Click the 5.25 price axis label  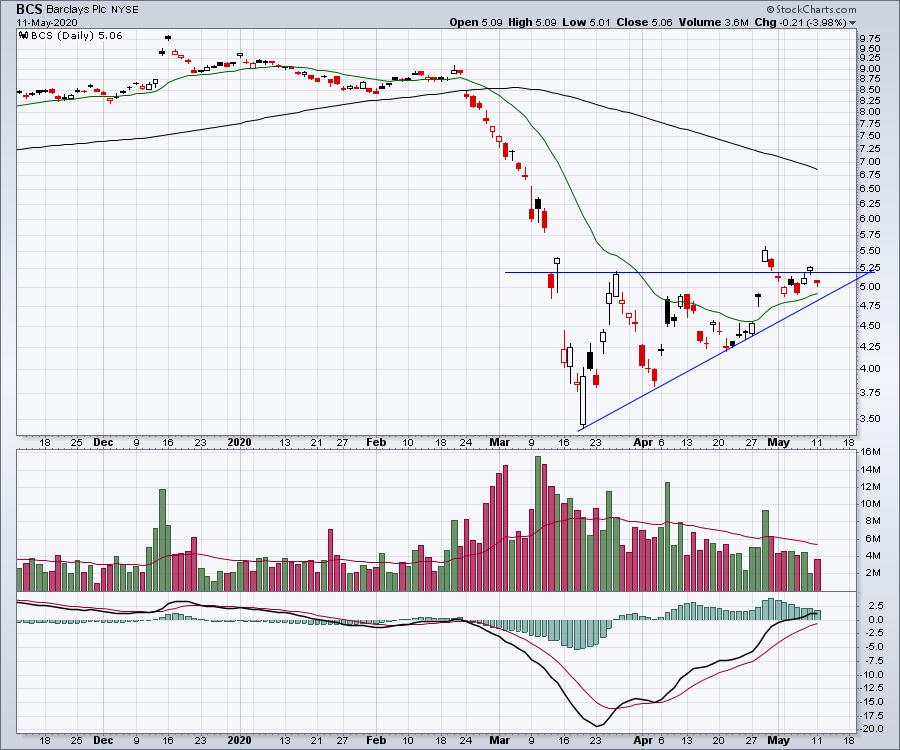(870, 267)
